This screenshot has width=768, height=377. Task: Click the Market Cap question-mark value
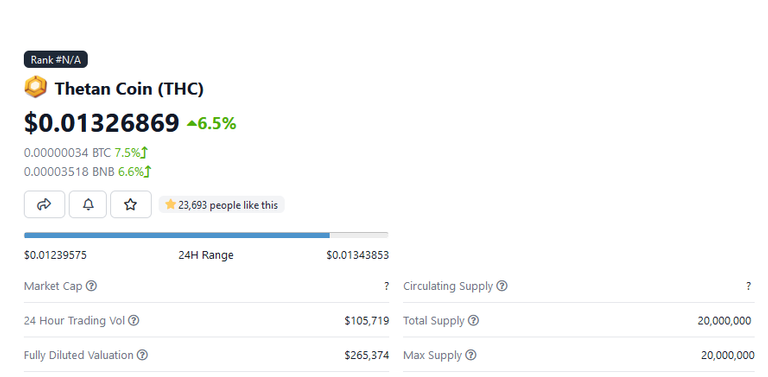tap(386, 286)
